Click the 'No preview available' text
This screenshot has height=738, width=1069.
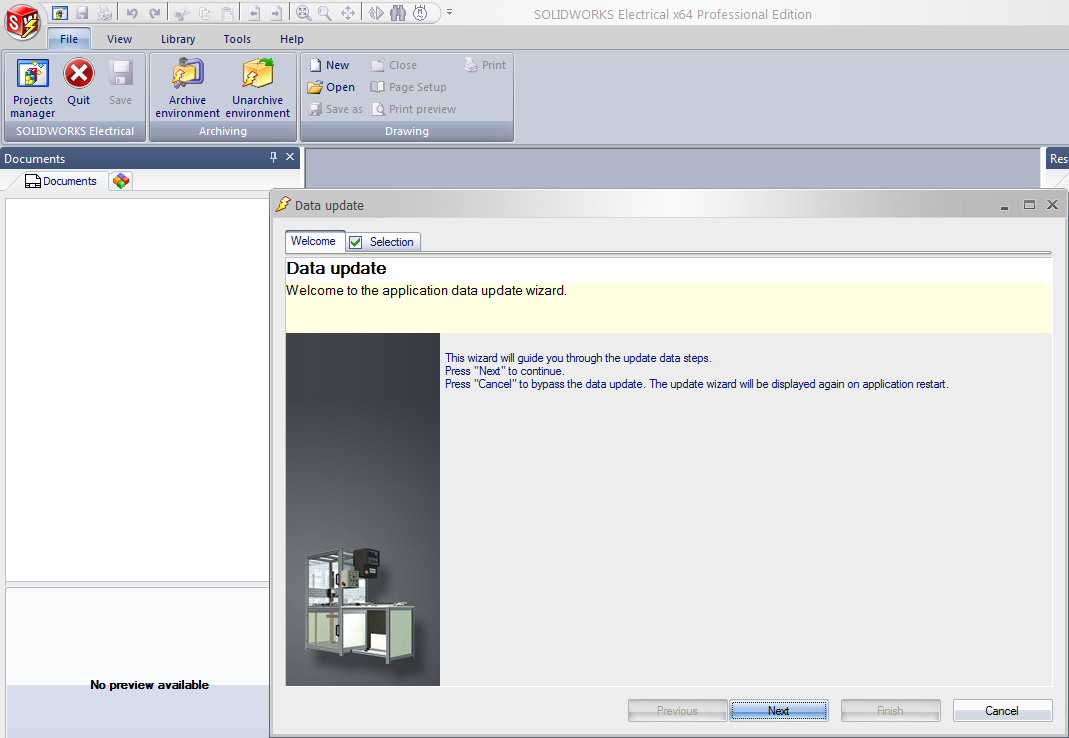pos(149,685)
